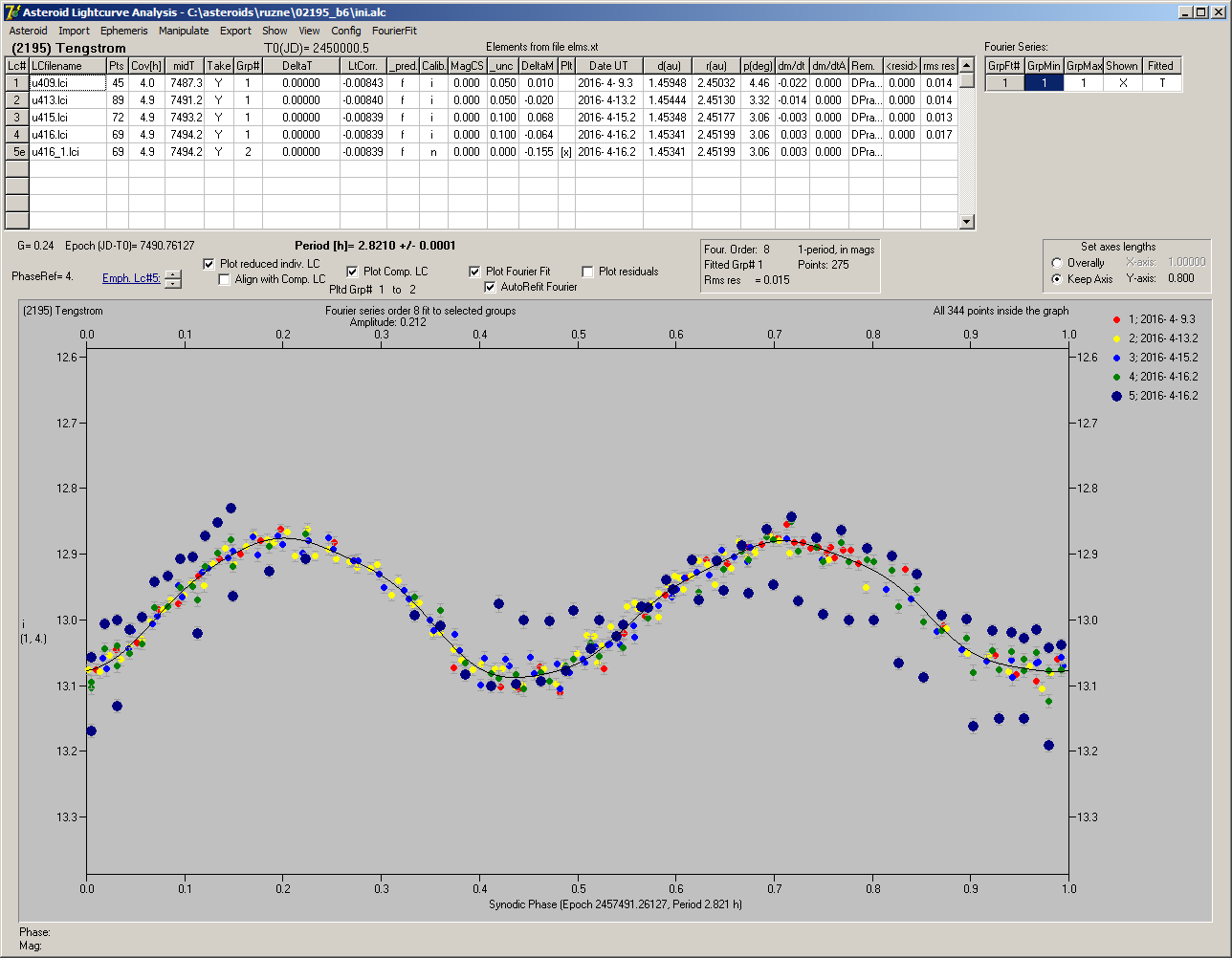The width and height of the screenshot is (1232, 958).
Task: Open the Manipulate menu
Action: 184,31
